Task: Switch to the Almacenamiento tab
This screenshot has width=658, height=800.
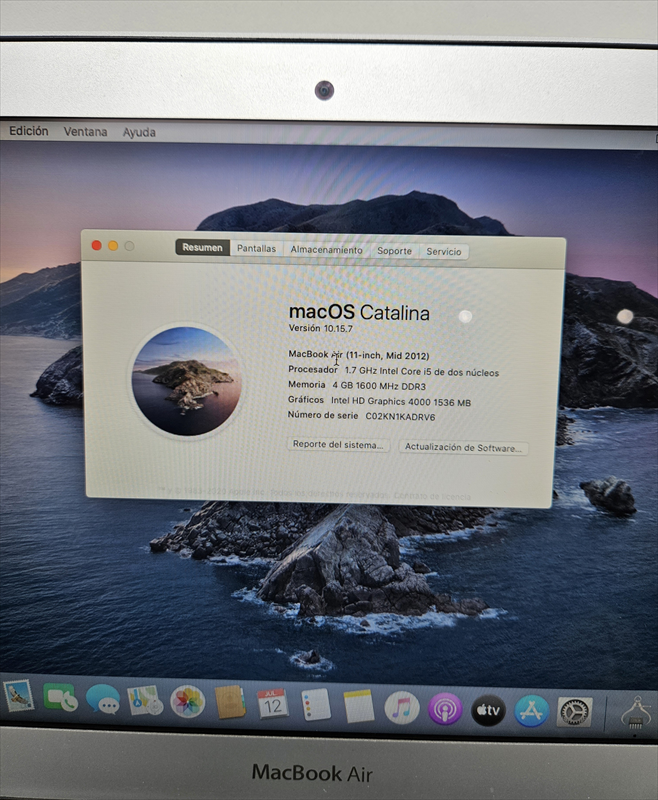Action: (326, 250)
